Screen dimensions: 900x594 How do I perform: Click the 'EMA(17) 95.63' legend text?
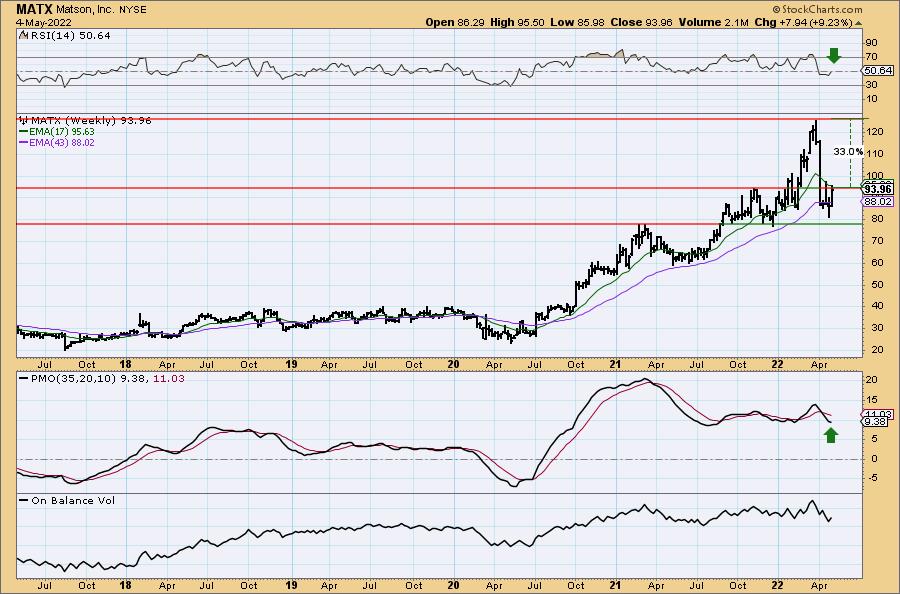coord(62,132)
